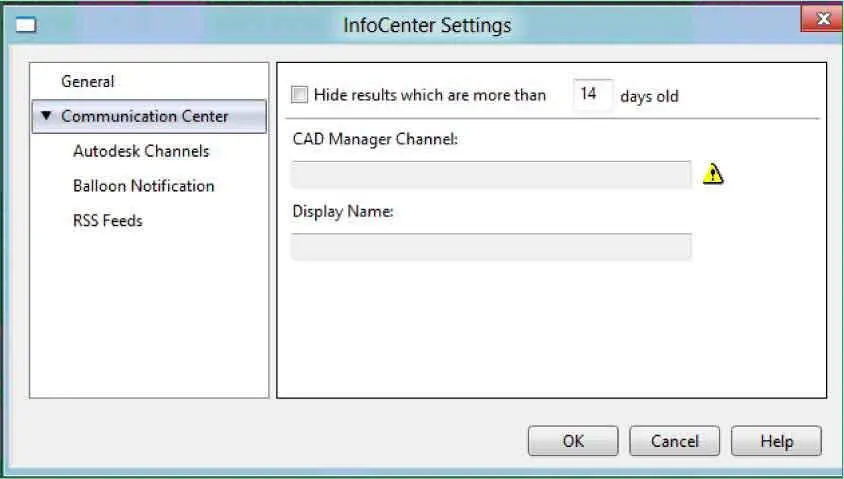Screen dimensions: 844x479
Task: Collapse the Communication Center triangle arrow
Action: 46,116
